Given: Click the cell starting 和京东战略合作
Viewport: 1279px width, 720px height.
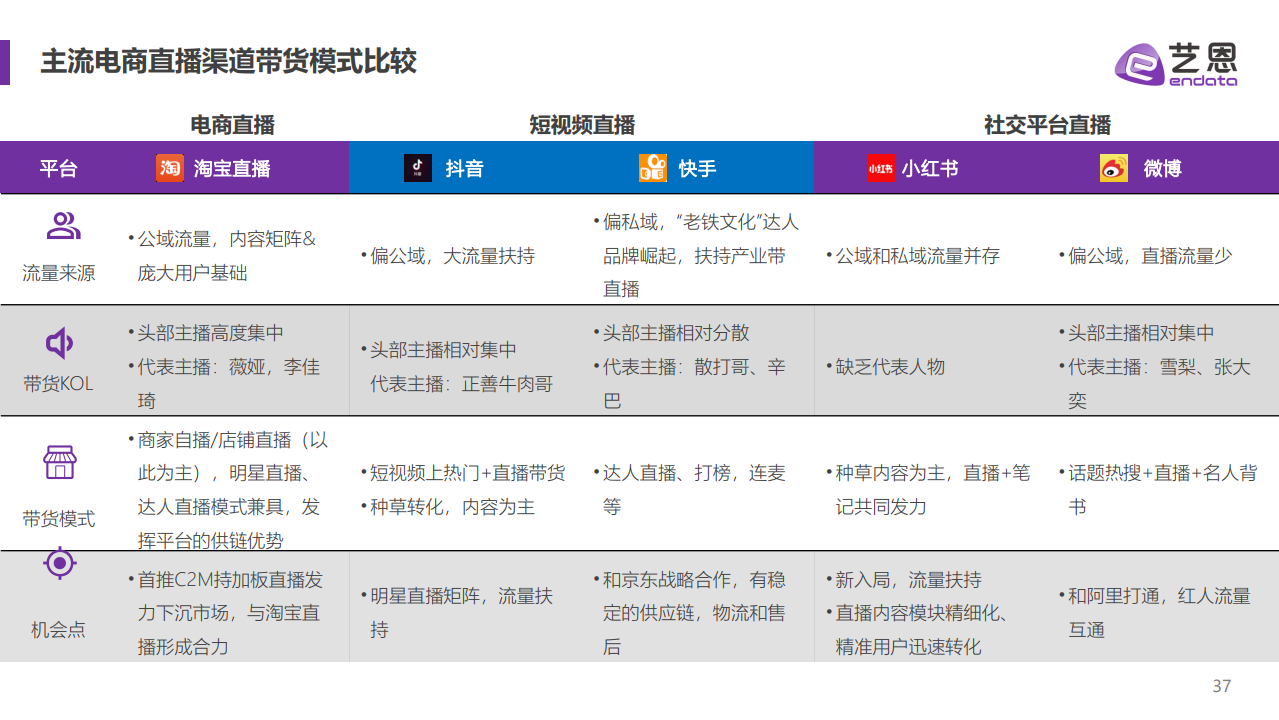Looking at the screenshot, I should pyautogui.click(x=690, y=613).
